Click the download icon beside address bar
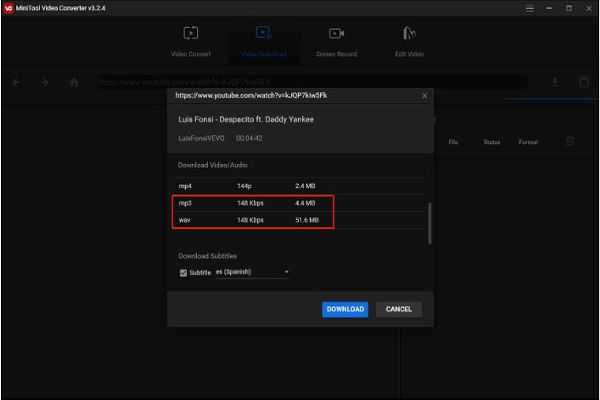600x400 pixels. (x=555, y=82)
